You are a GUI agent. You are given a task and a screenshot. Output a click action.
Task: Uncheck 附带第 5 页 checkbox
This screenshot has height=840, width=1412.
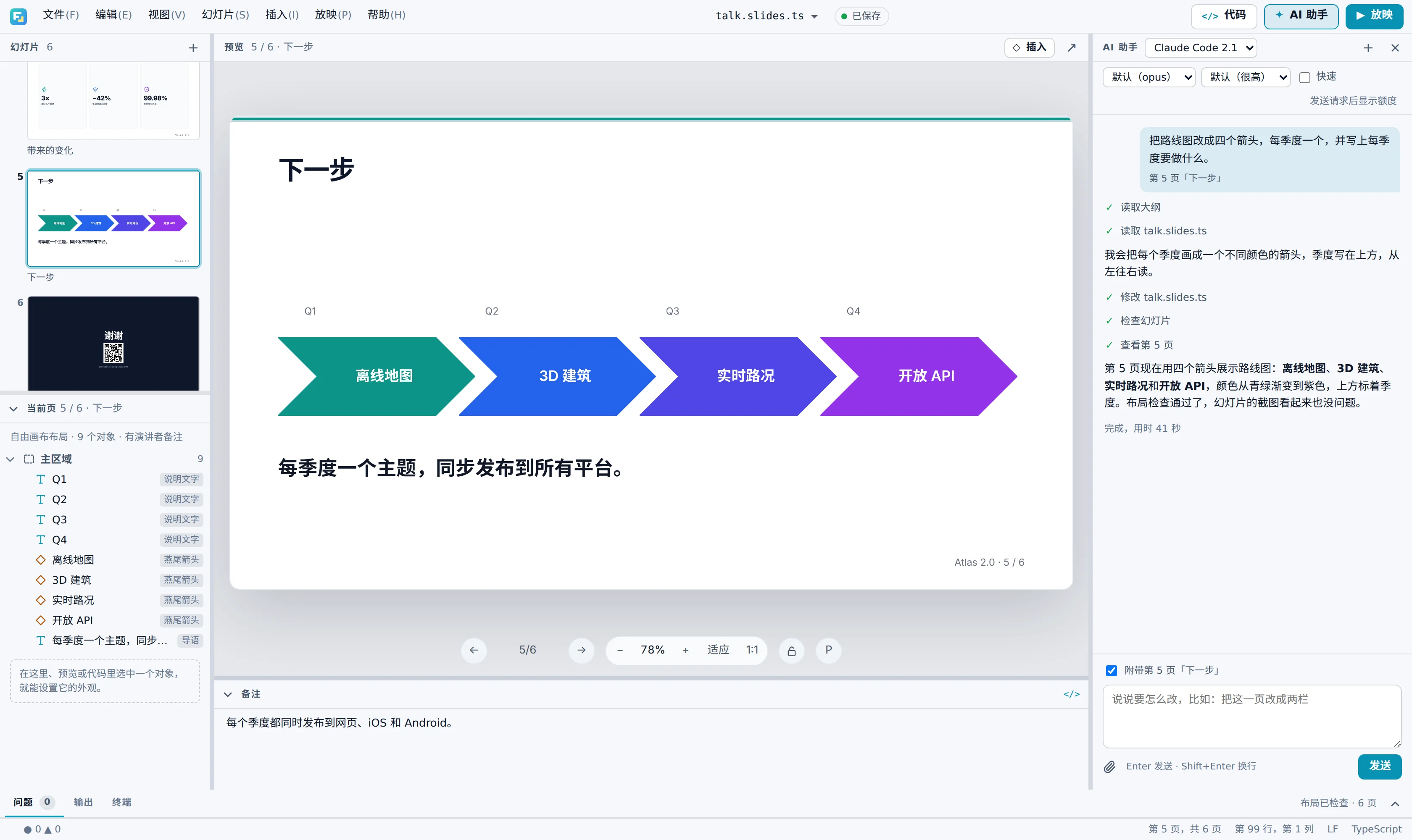(x=1111, y=671)
